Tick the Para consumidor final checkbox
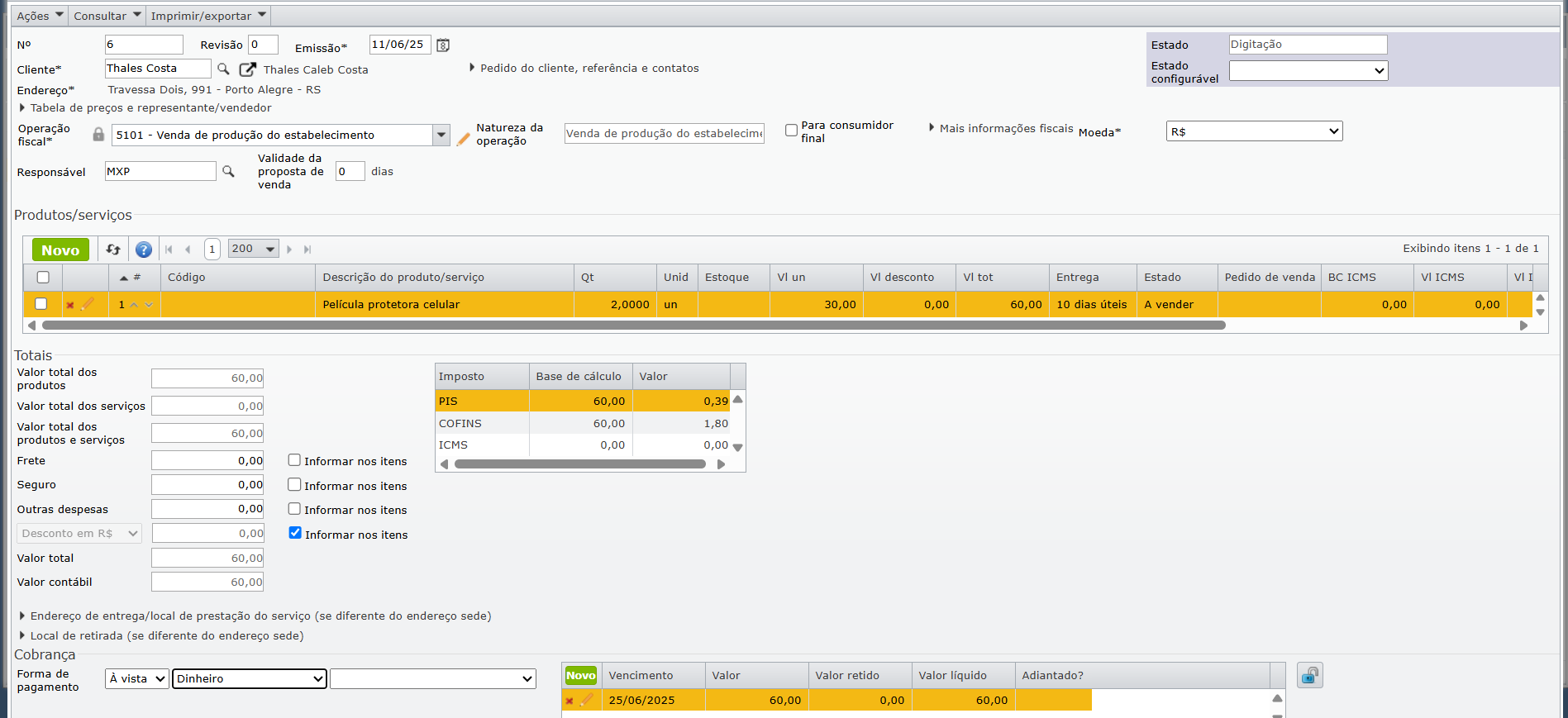 [x=791, y=131]
